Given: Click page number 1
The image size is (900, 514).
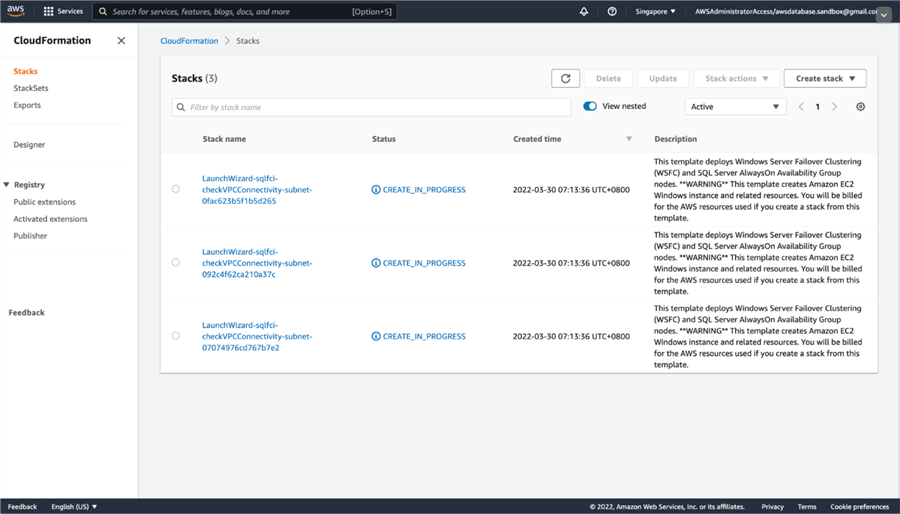Looking at the screenshot, I should click(817, 107).
